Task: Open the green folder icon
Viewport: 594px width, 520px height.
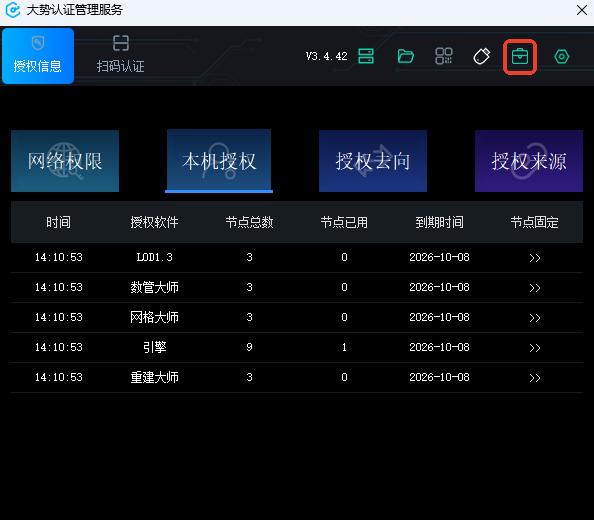Action: (x=405, y=56)
